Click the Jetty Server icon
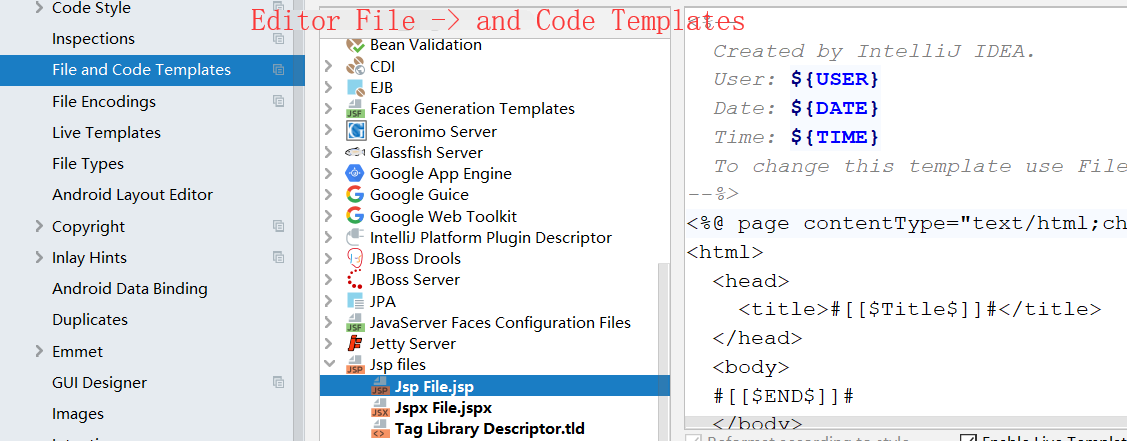This screenshot has height=441, width=1127. click(355, 343)
